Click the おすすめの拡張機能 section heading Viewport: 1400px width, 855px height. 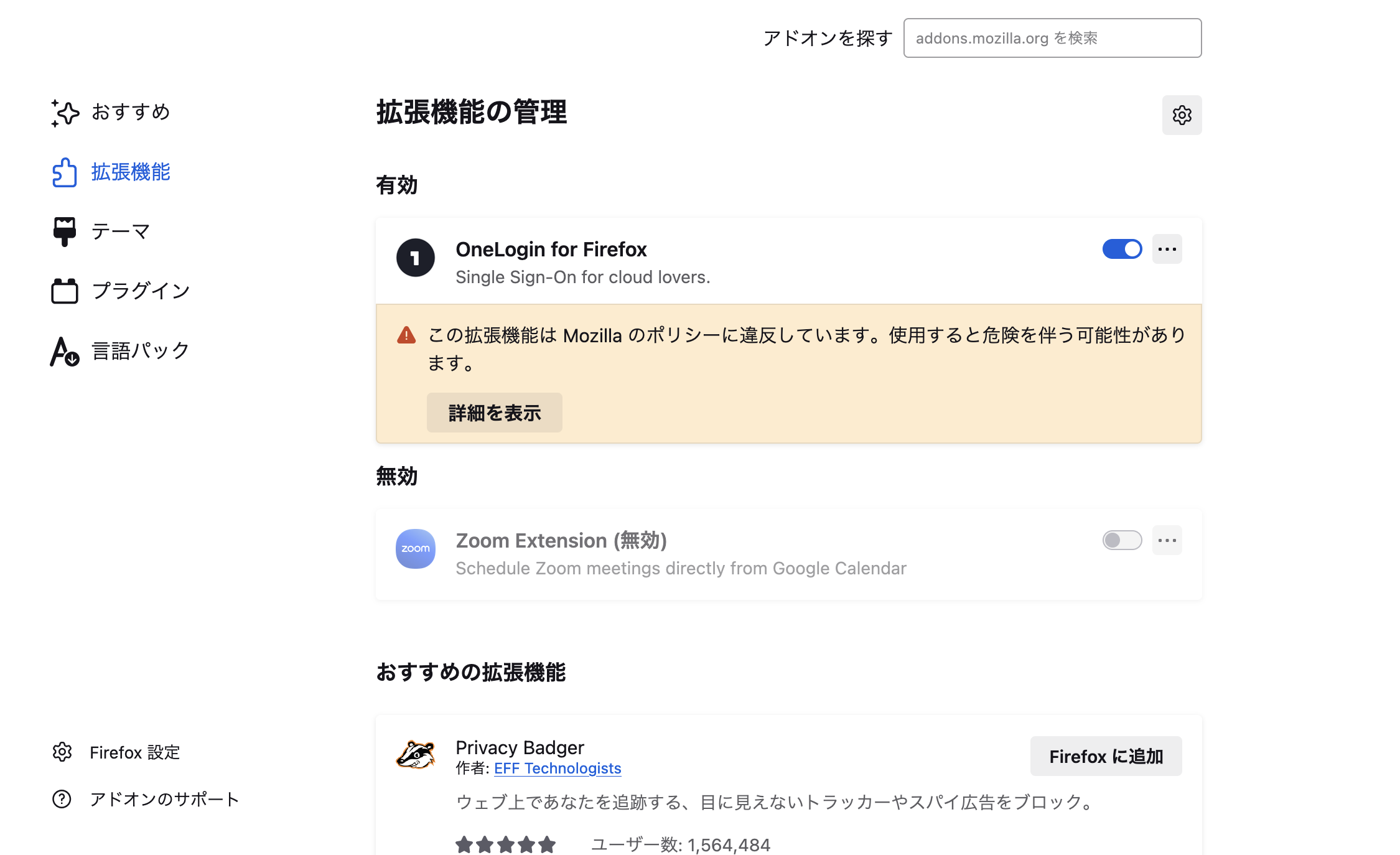pos(470,672)
